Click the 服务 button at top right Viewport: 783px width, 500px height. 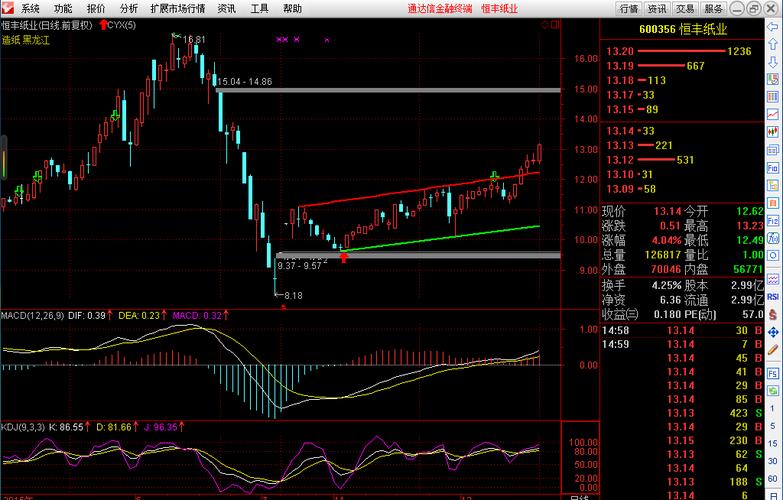point(713,8)
